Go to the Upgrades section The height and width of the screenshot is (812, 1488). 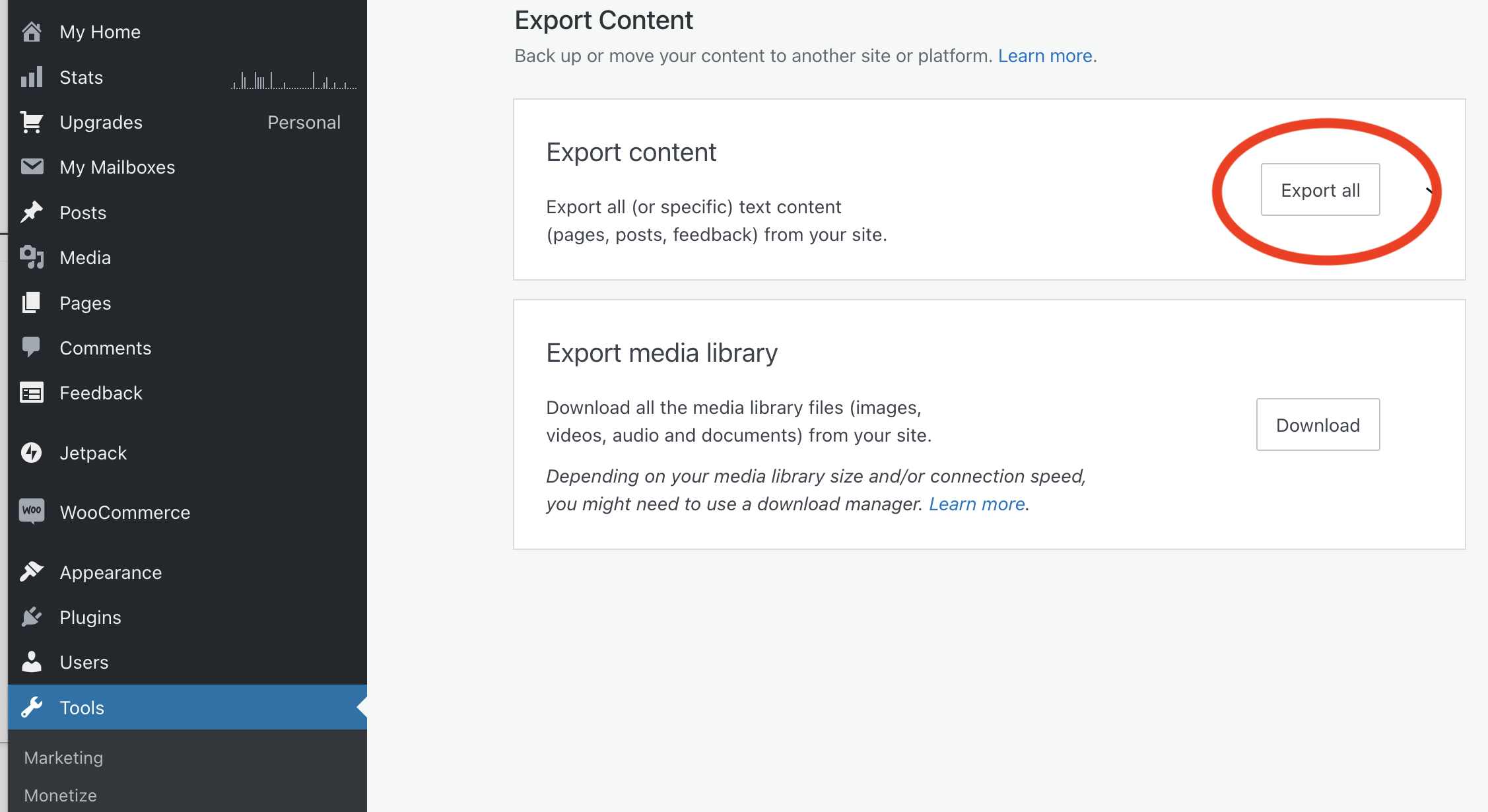tap(187, 122)
